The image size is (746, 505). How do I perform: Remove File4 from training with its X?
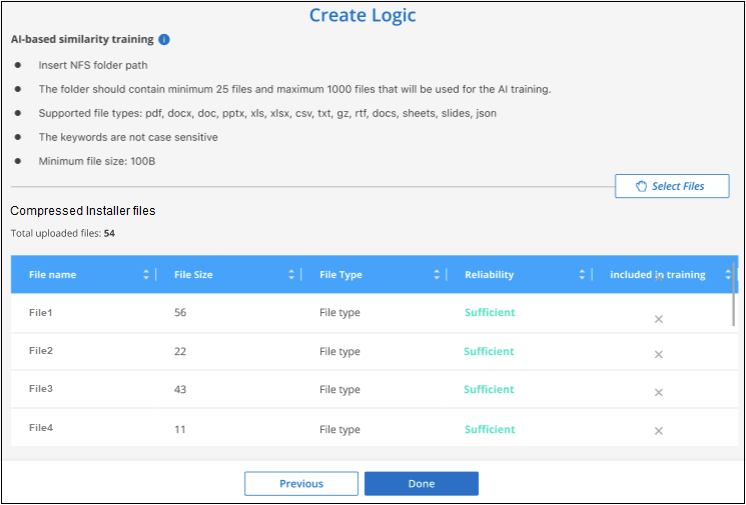[658, 431]
